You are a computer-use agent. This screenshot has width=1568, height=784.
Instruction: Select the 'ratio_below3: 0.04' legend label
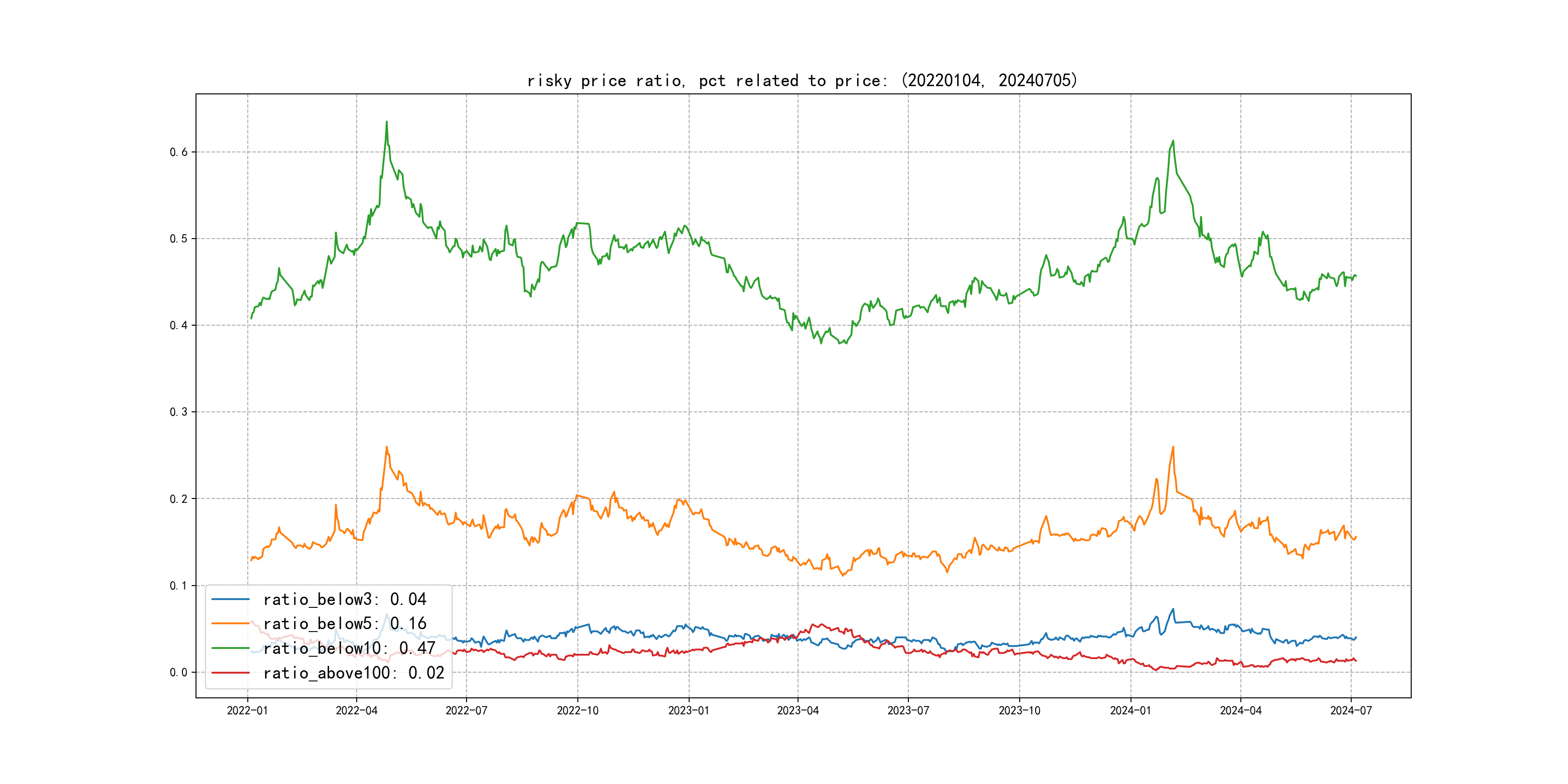tap(345, 600)
